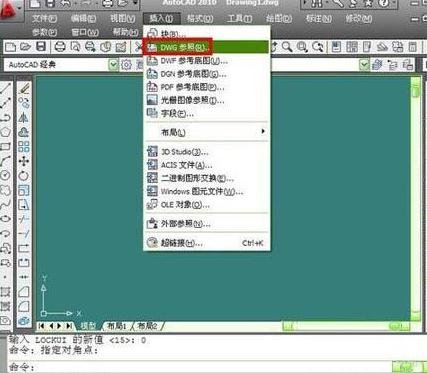Choose 字段(F) menu entry

(207, 114)
